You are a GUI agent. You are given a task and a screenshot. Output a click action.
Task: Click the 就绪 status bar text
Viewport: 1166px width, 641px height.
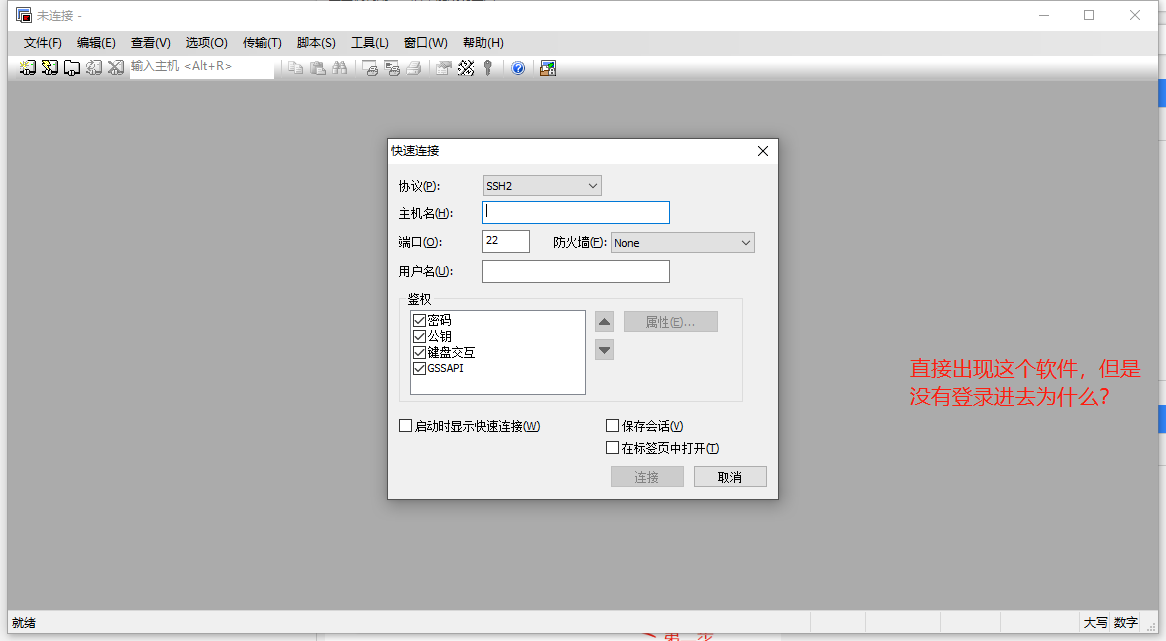click(x=24, y=623)
